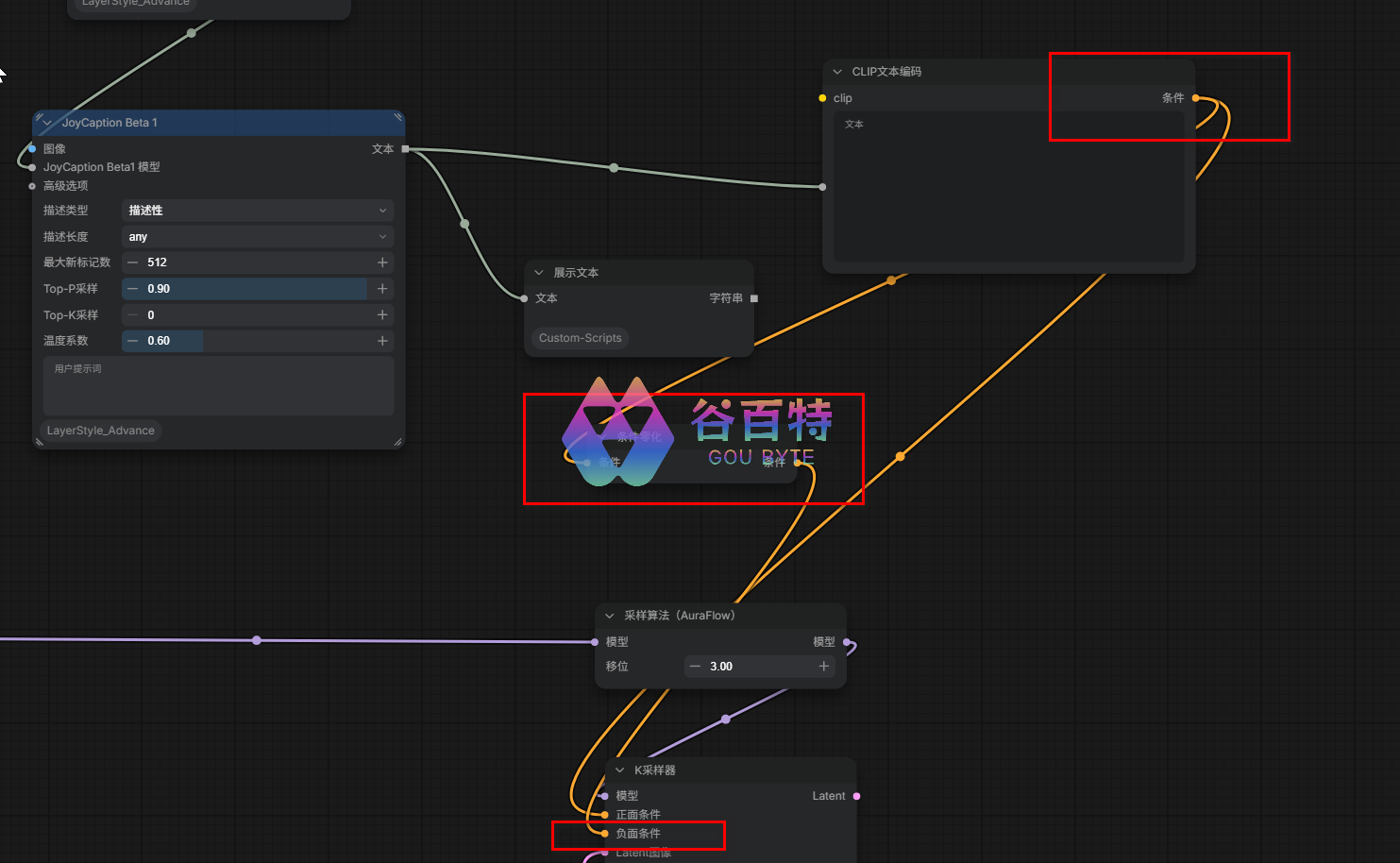Decrease Top-K采样 with the minus icon
The image size is (1400, 863).
(x=133, y=315)
